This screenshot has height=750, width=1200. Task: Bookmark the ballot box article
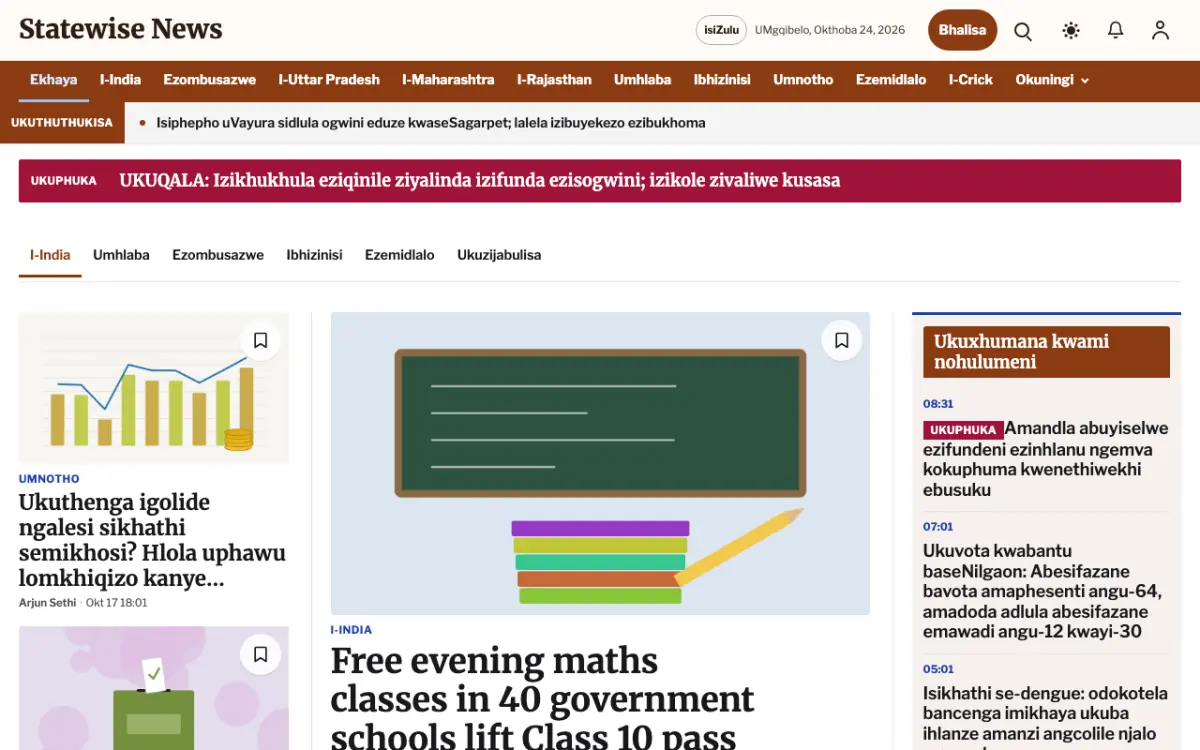pyautogui.click(x=260, y=655)
